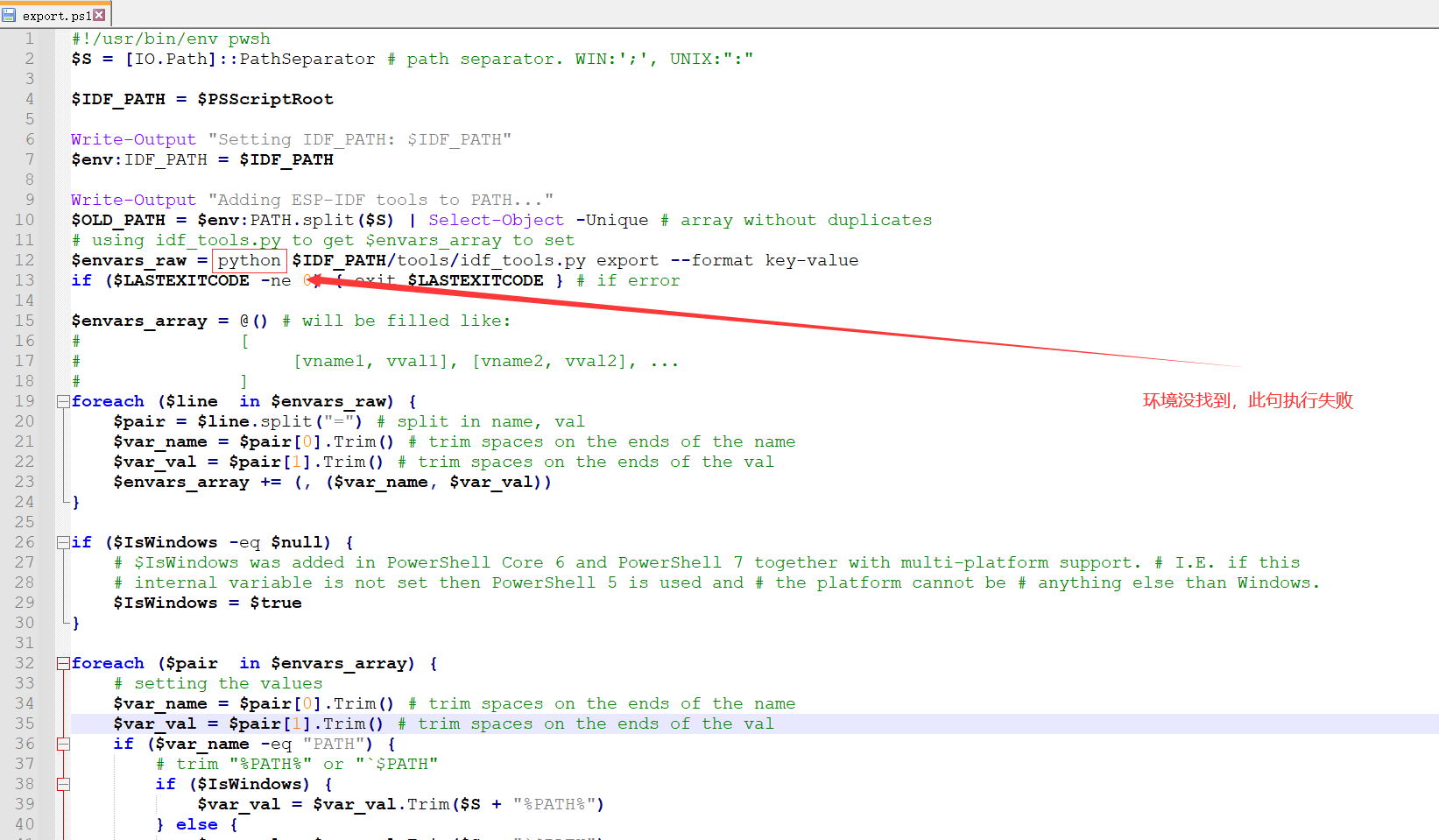This screenshot has width=1439, height=840.
Task: Click 'key-value' at end of line 12
Action: point(812,260)
